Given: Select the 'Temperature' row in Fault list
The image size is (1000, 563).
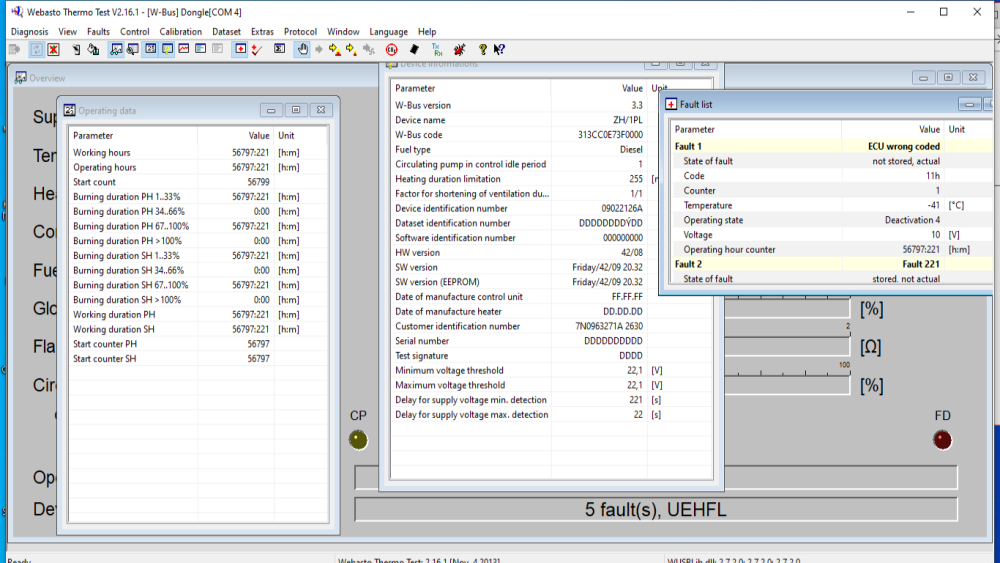Looking at the screenshot, I should pyautogui.click(x=831, y=205).
